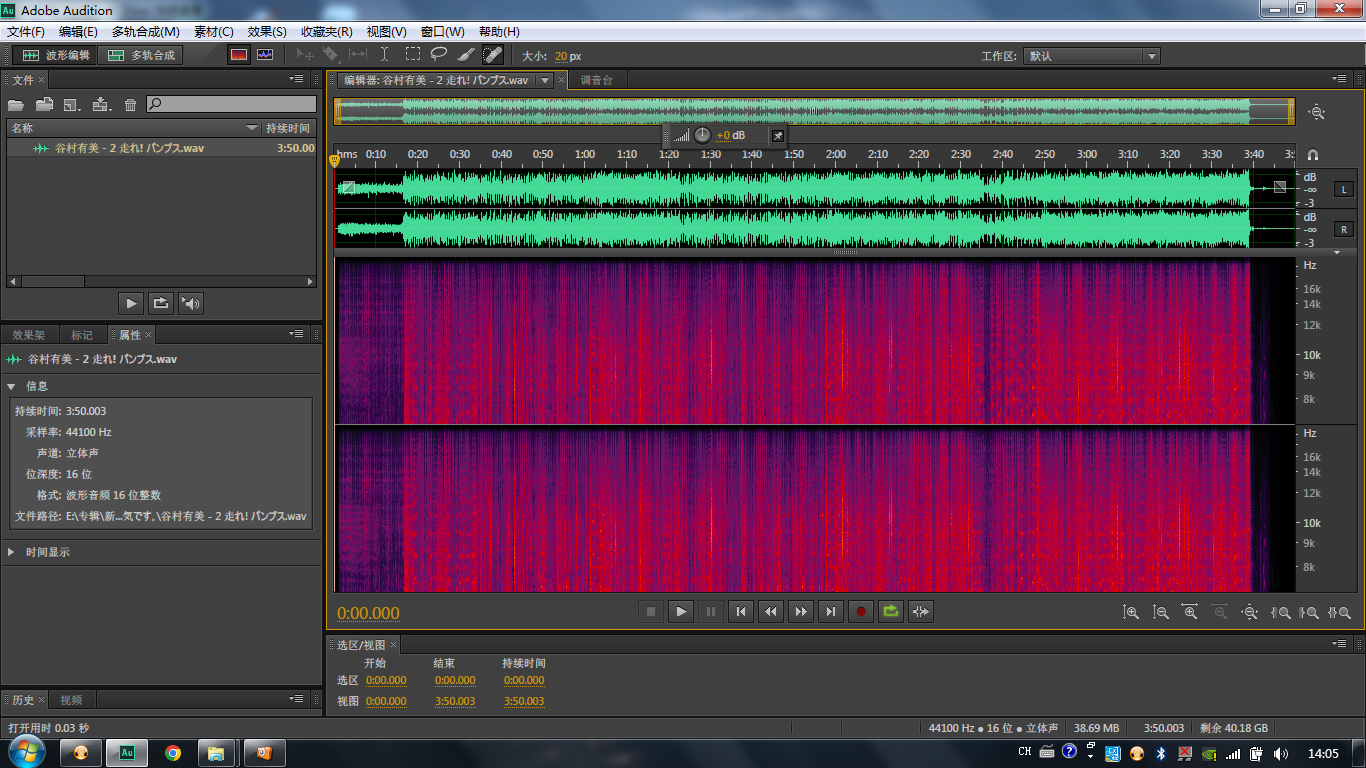Open file icon in Files panel
The image size is (1366, 768).
point(16,104)
